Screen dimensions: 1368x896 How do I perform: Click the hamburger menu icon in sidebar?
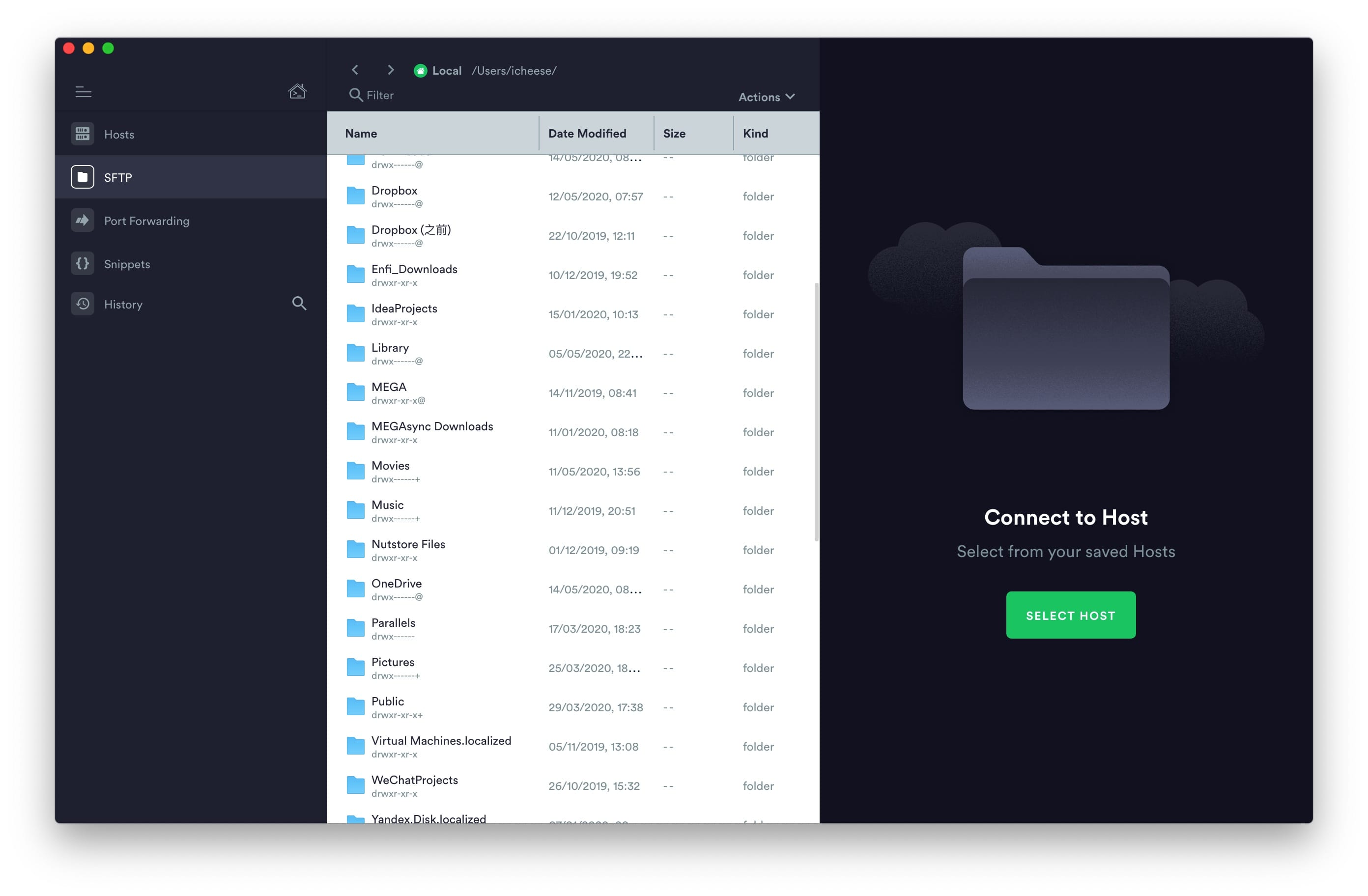tap(84, 92)
